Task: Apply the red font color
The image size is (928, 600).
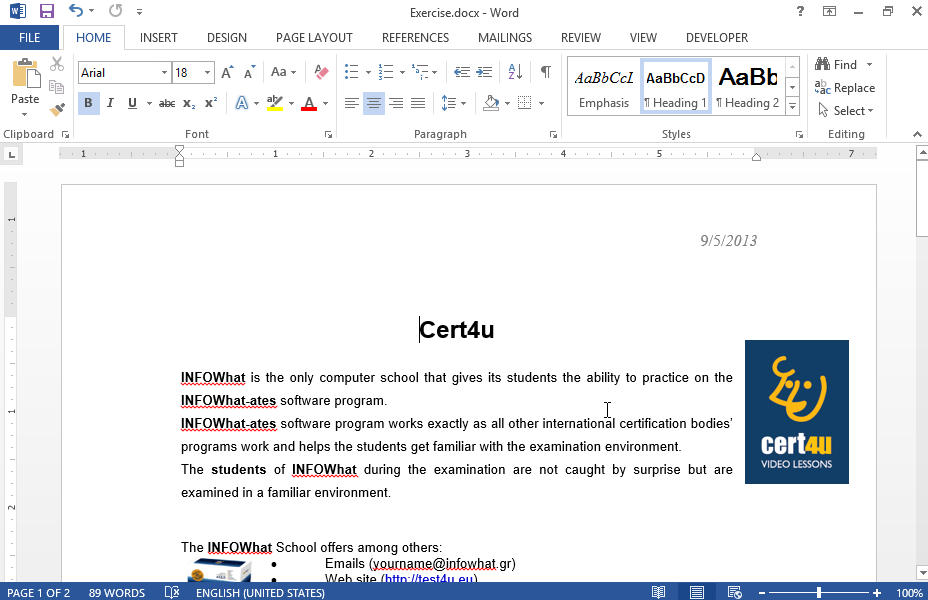Action: [309, 104]
